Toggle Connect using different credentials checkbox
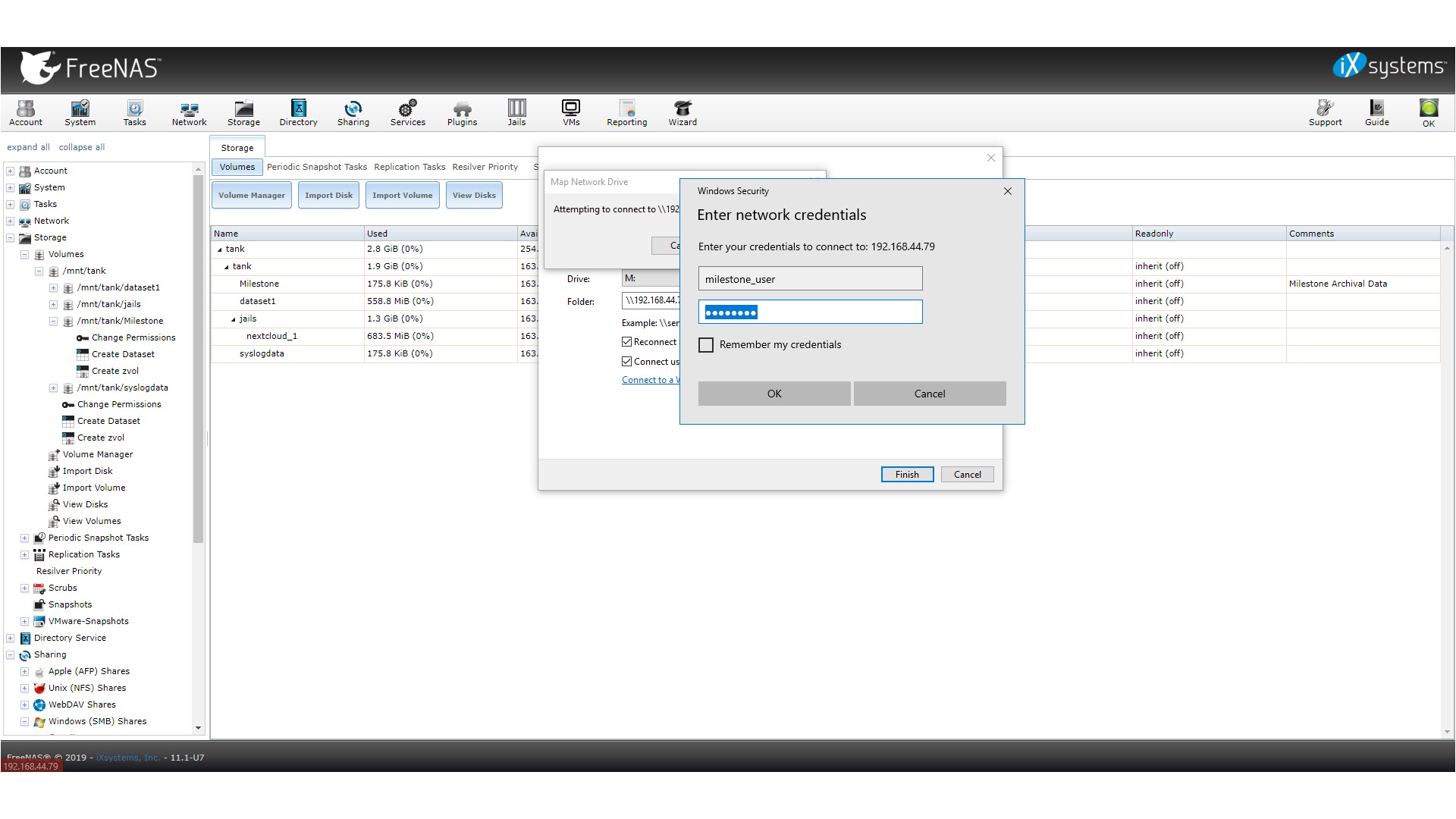The width and height of the screenshot is (1456, 819). point(627,362)
